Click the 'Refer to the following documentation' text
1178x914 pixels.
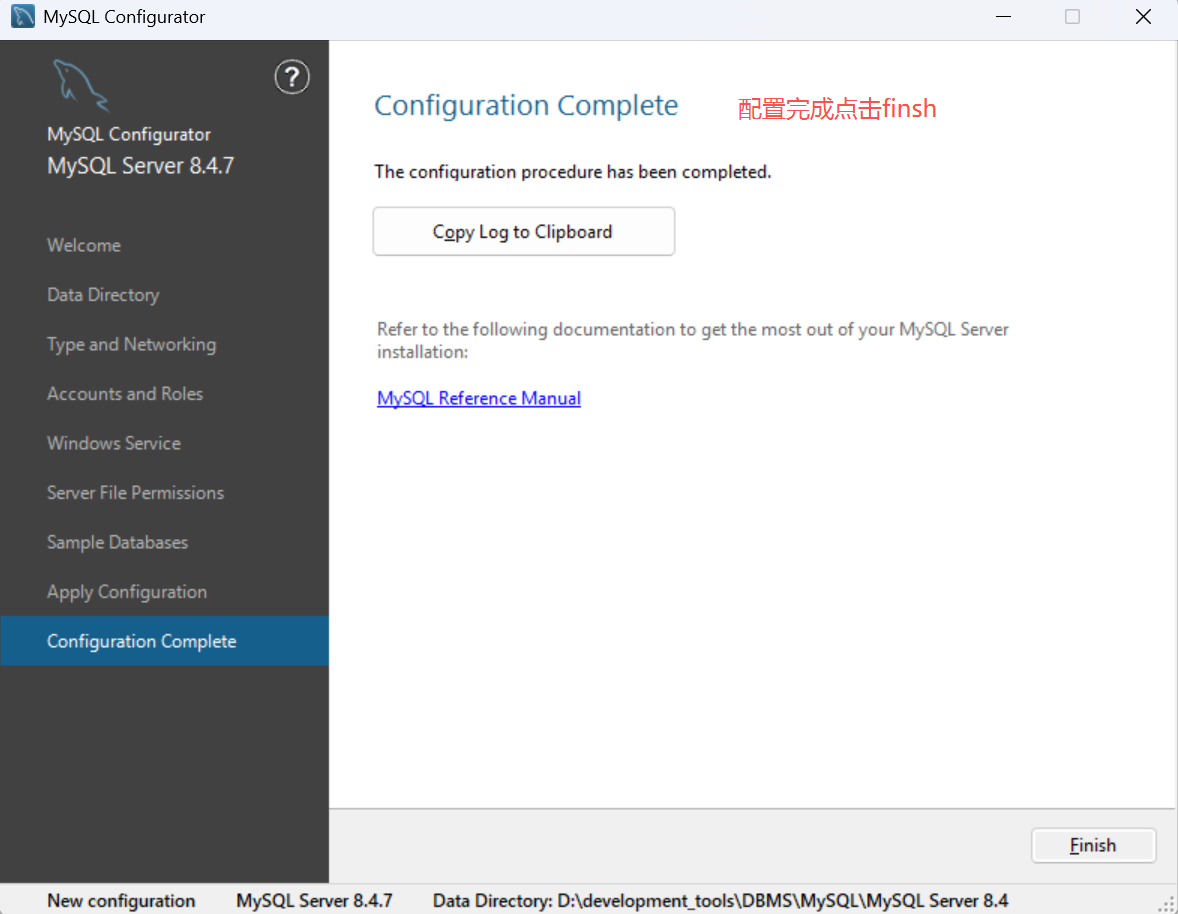(693, 340)
